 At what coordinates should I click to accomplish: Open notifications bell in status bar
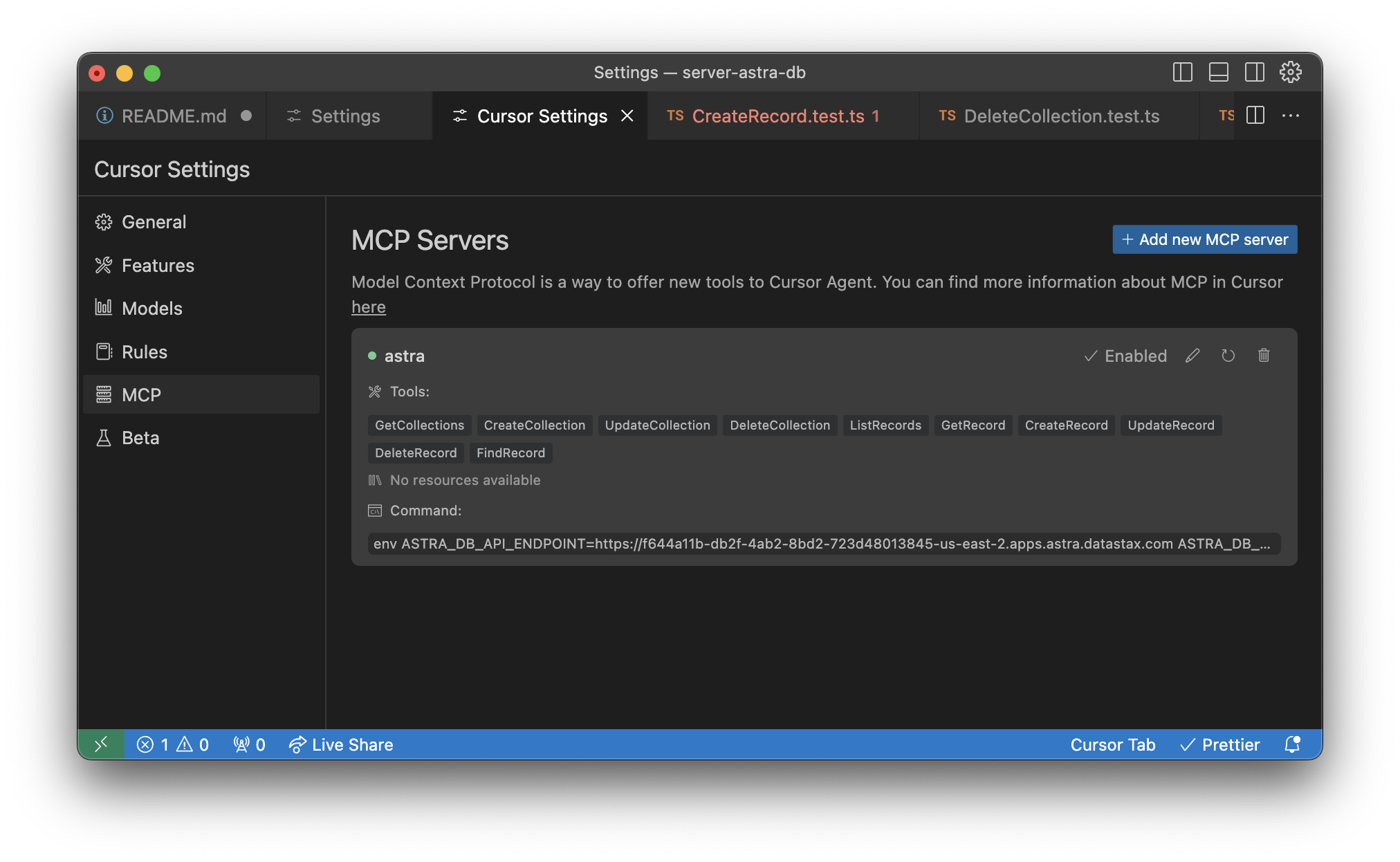1292,744
